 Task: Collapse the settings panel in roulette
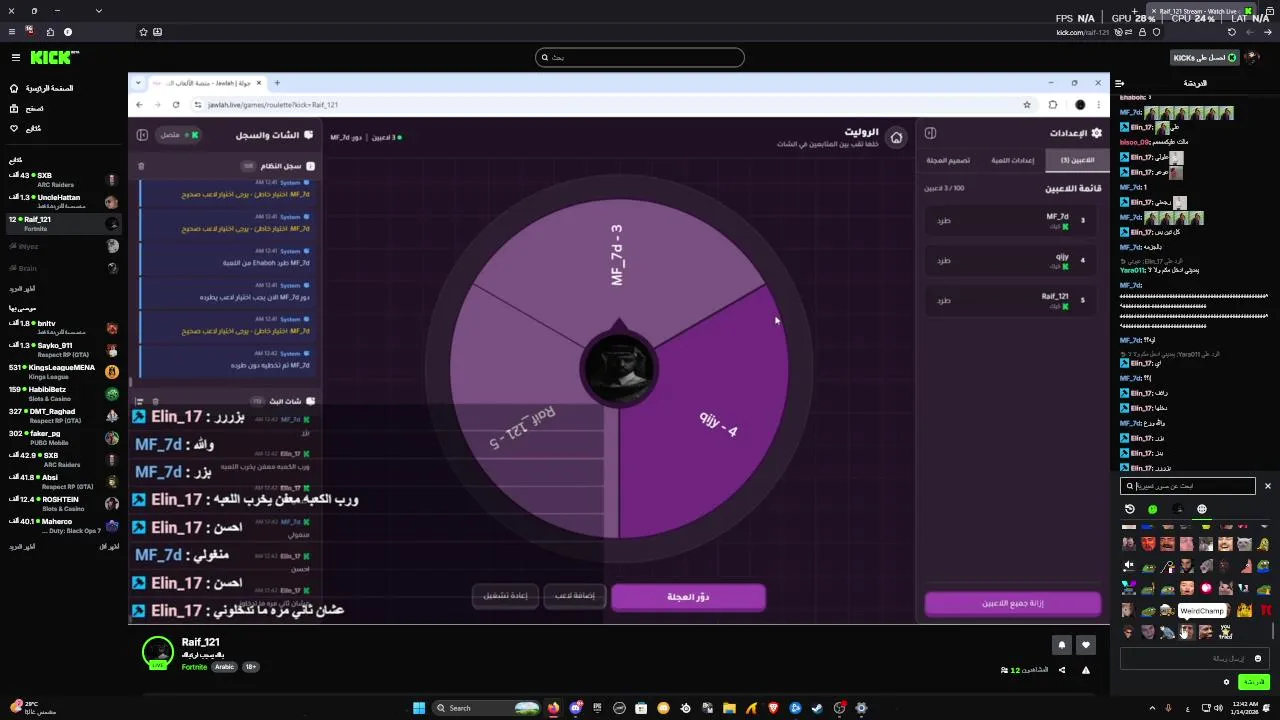pyautogui.click(x=930, y=133)
